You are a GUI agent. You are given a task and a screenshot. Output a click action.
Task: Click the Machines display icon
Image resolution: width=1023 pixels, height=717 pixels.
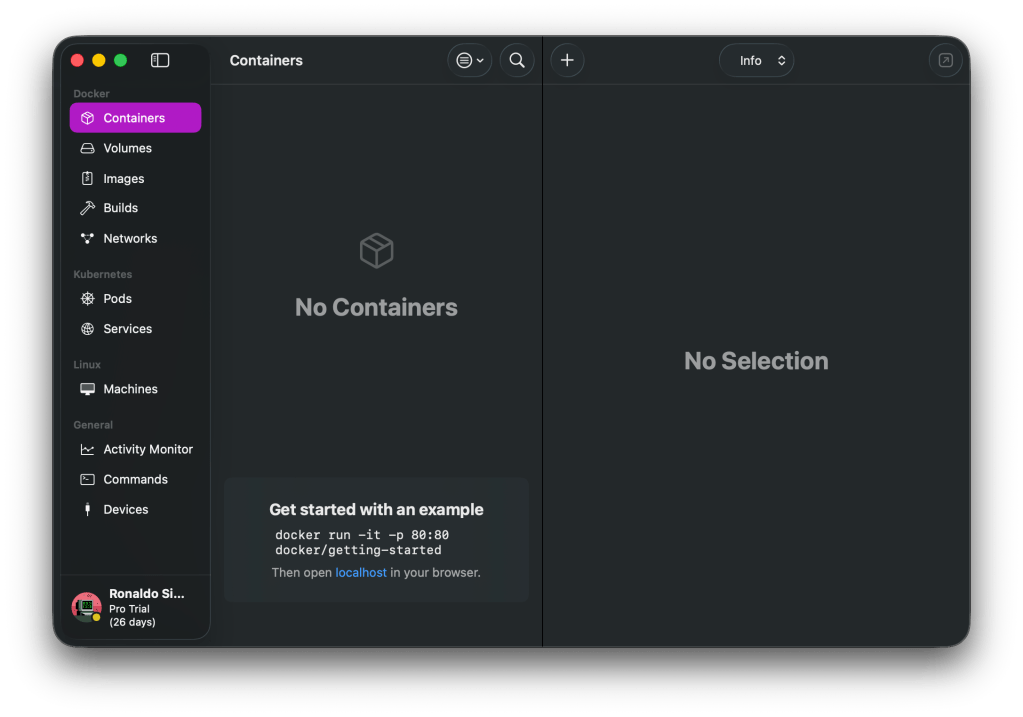click(x=87, y=389)
